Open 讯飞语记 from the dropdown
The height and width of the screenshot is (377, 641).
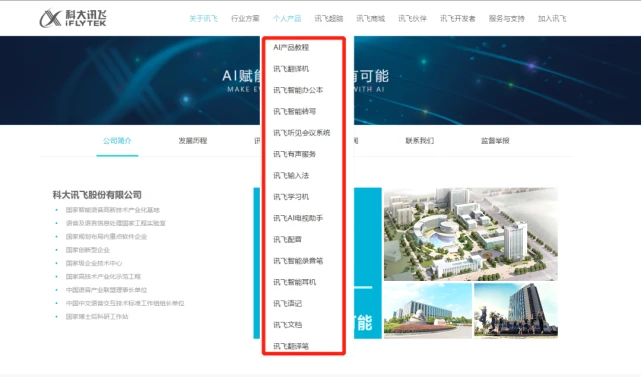287,303
